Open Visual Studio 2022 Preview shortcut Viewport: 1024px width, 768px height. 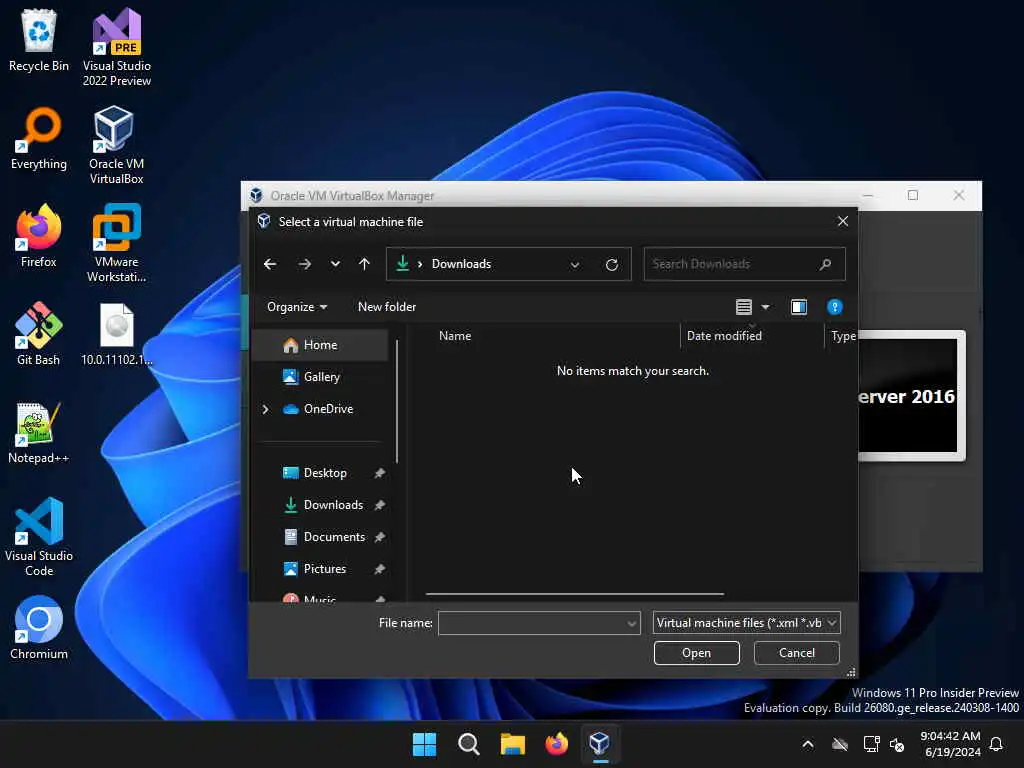(x=117, y=47)
